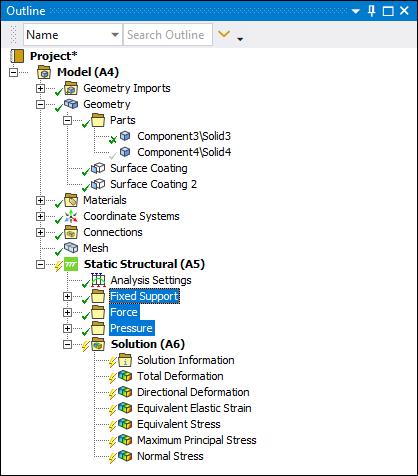Select the Equivalent Stress label
This screenshot has height=476, width=418.
click(x=179, y=424)
